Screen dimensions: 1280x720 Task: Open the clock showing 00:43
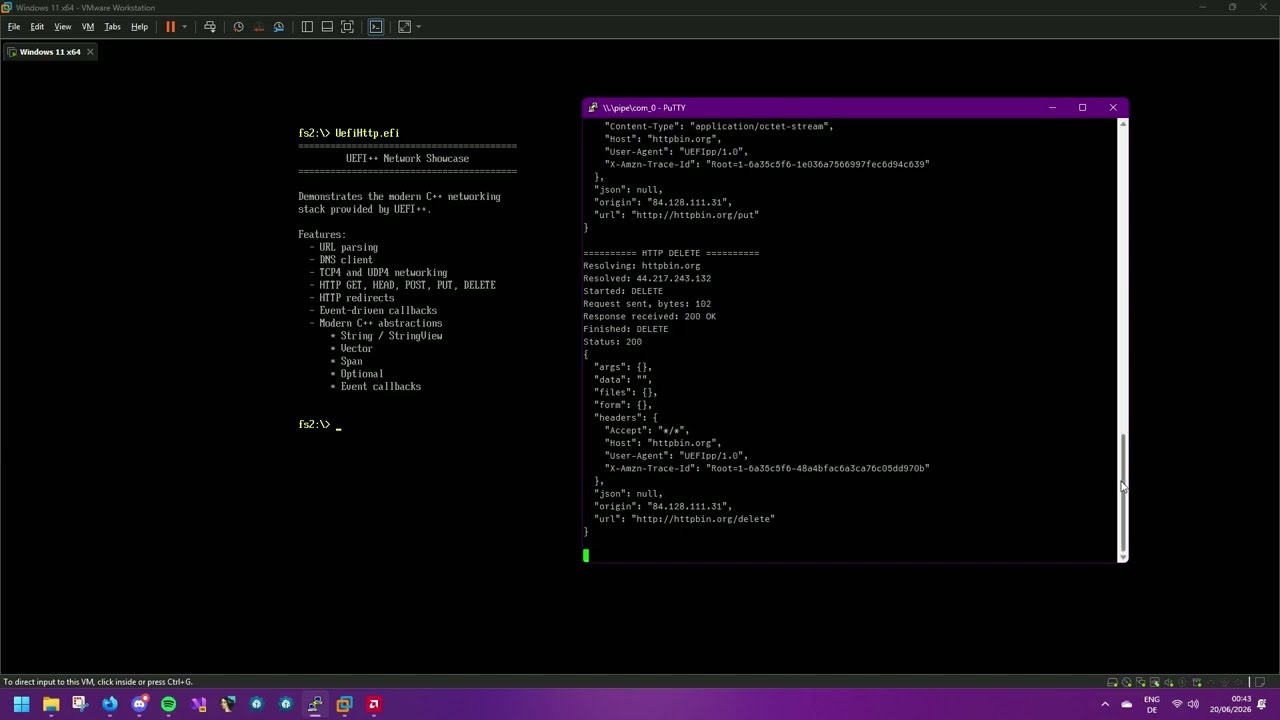point(1231,704)
